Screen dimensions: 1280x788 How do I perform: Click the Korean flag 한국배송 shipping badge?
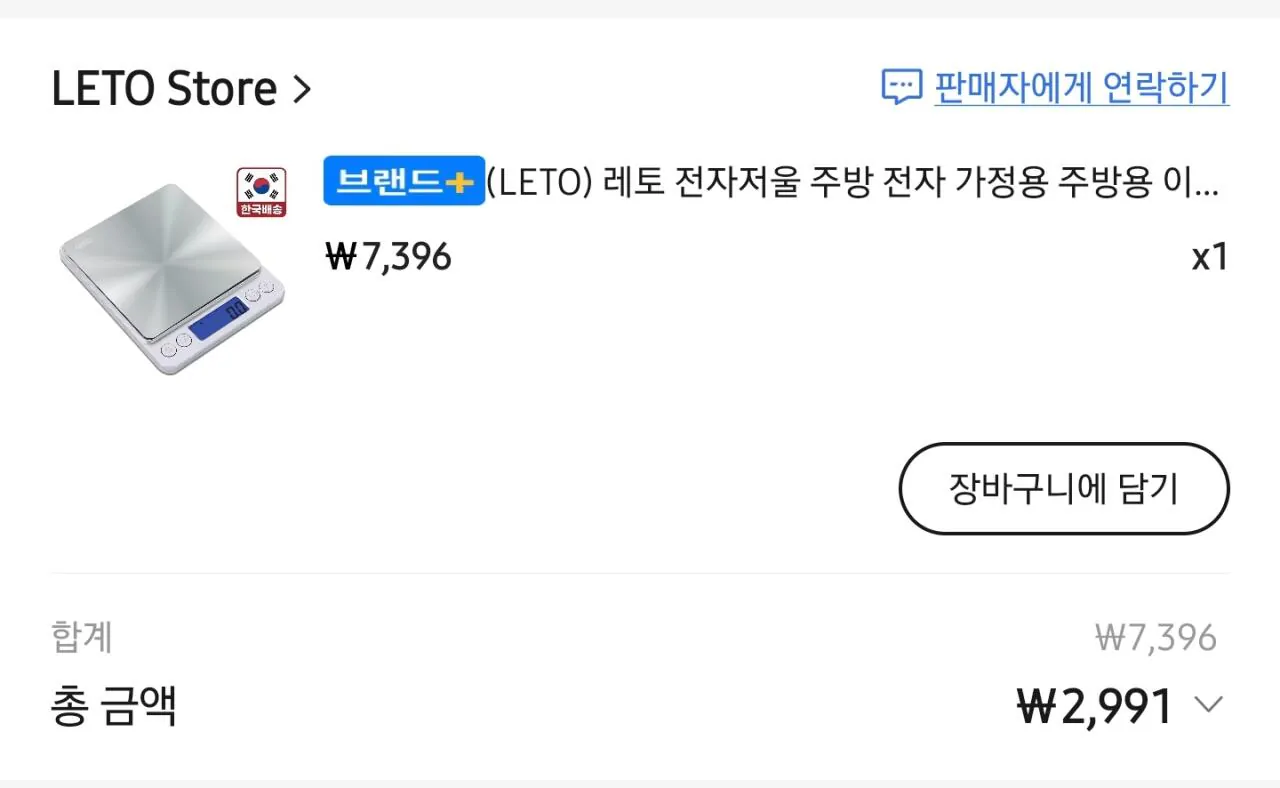(261, 193)
